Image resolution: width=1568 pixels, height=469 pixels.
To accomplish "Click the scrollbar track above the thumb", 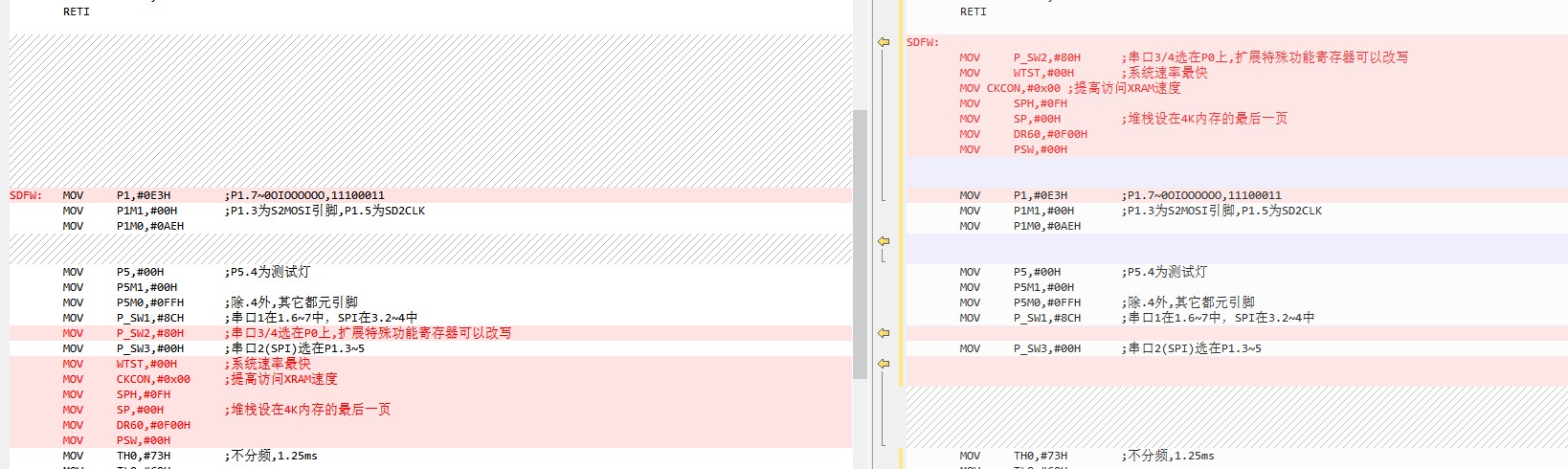I will pos(860,57).
